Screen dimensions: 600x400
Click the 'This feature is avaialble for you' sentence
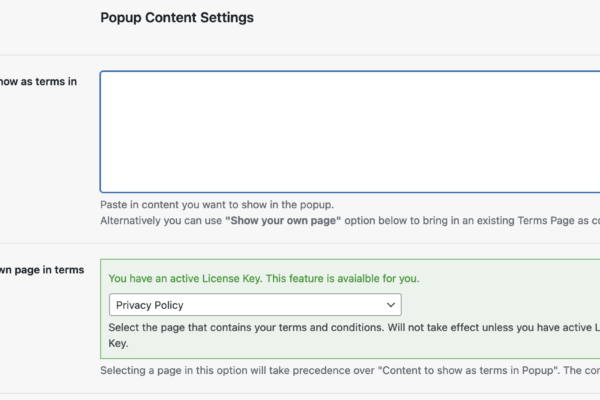click(342, 279)
